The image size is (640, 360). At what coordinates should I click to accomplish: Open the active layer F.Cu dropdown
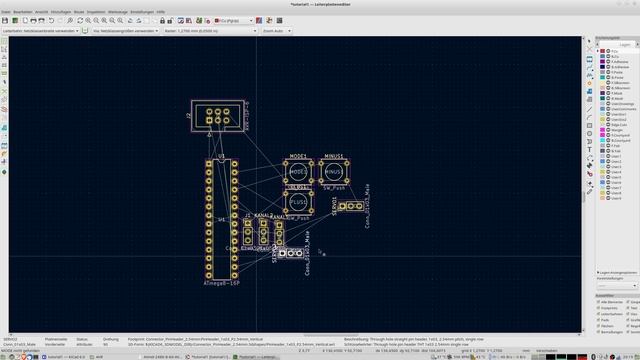234,20
